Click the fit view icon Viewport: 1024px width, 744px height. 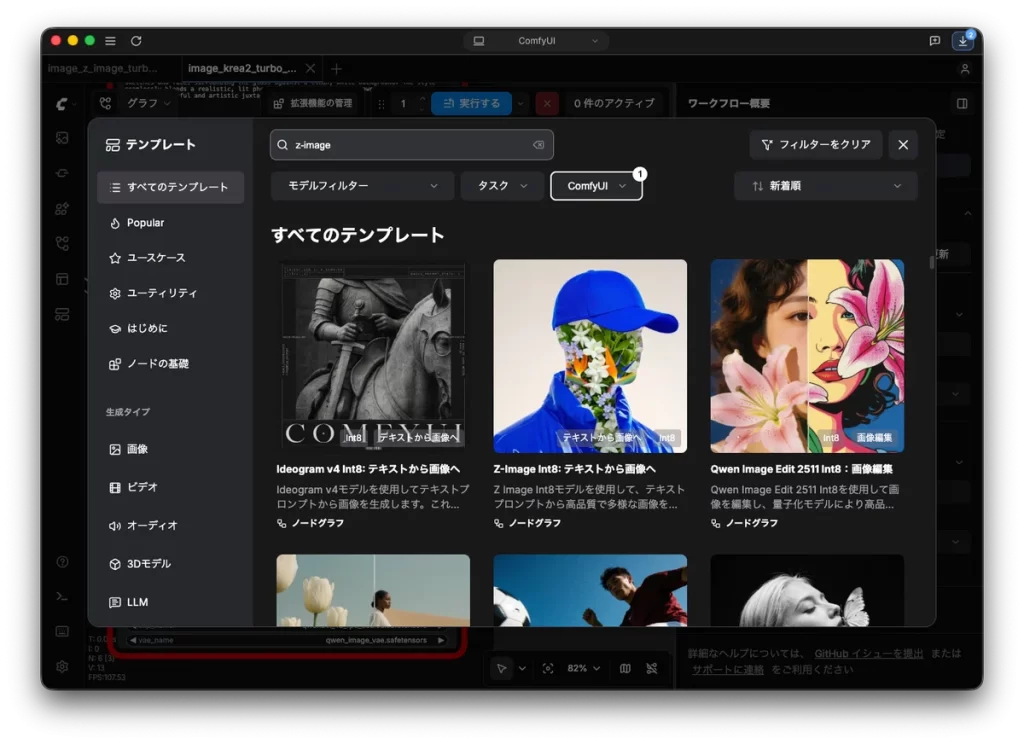click(548, 668)
